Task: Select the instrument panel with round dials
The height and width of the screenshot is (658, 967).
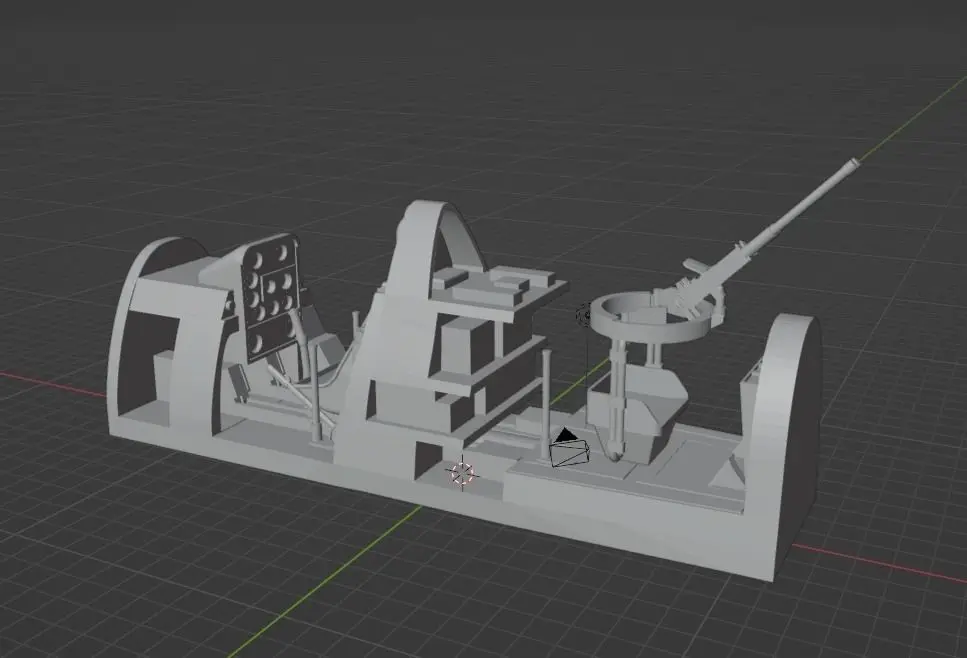Action: 271,297
